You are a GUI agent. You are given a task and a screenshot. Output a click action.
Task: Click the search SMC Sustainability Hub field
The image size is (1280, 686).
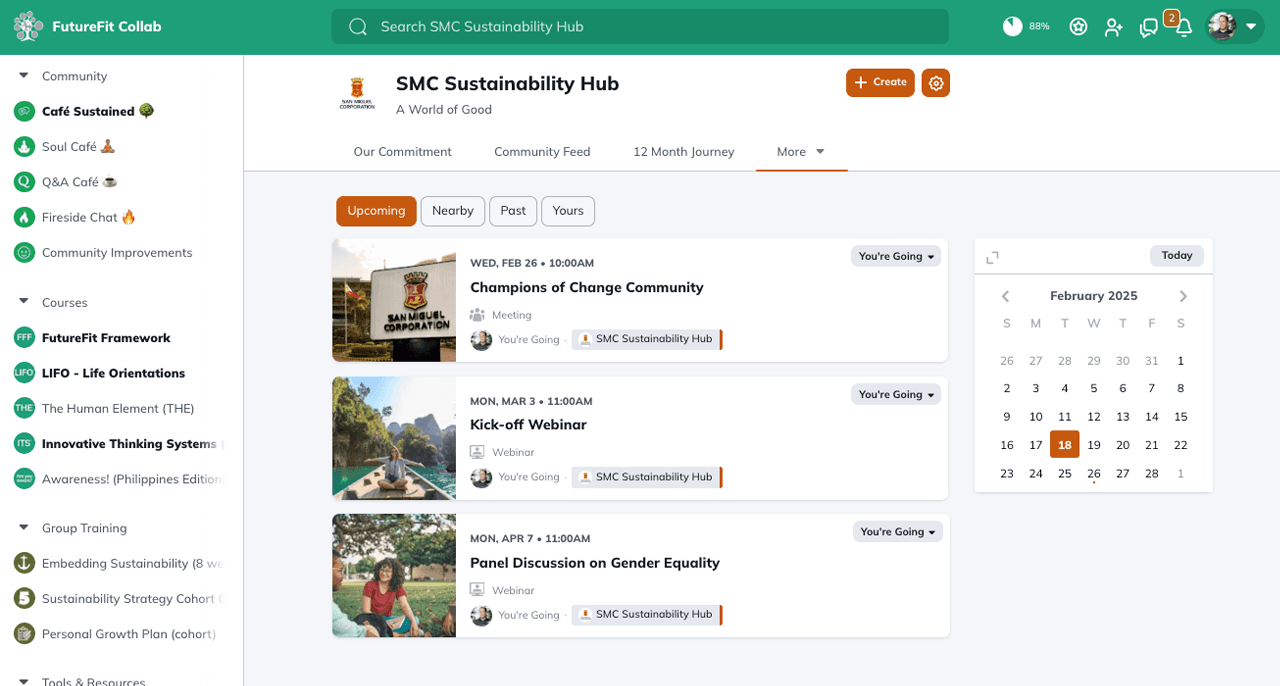click(x=640, y=27)
